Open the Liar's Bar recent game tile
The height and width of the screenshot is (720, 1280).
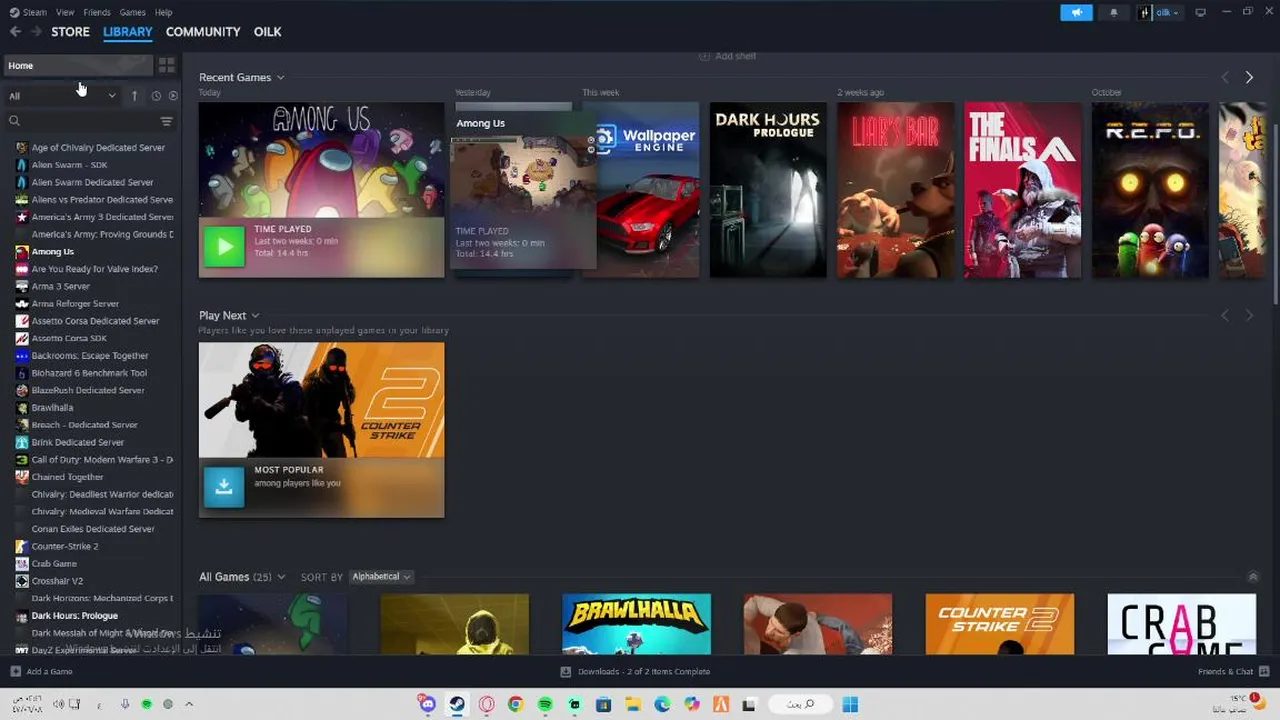(x=895, y=190)
